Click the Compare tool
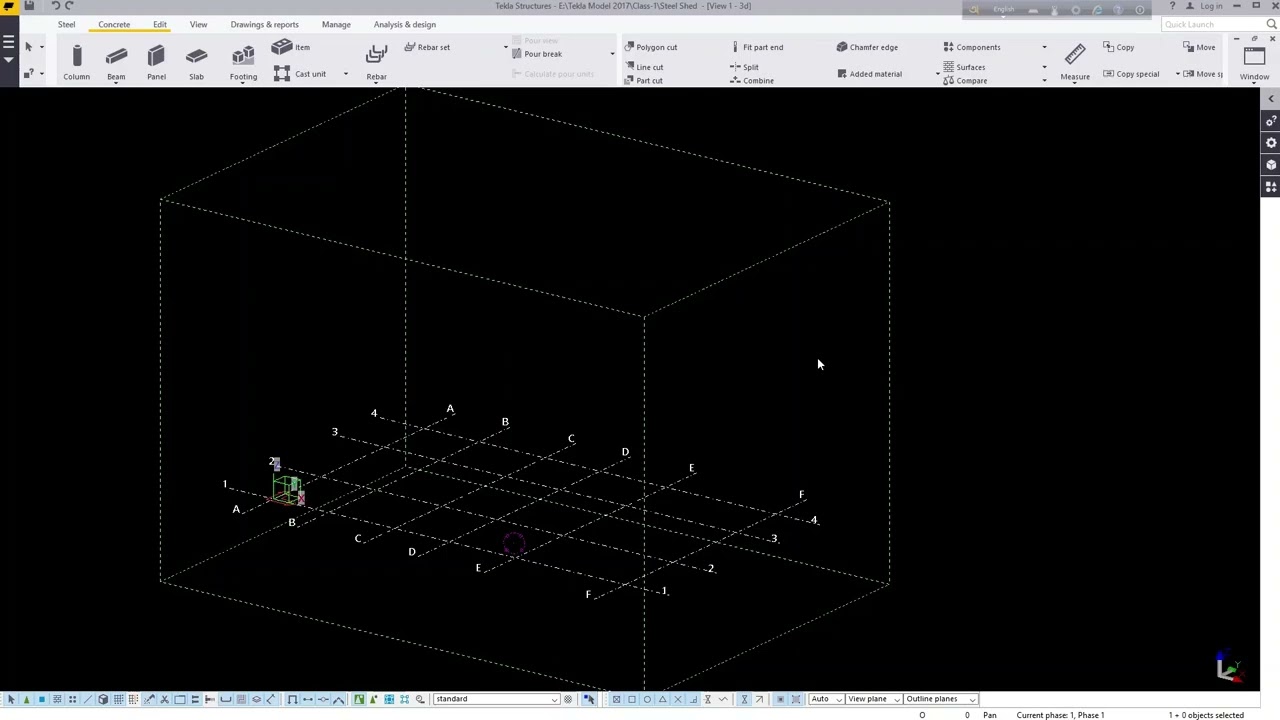Screen dimensions: 1280x720 click(x=965, y=80)
